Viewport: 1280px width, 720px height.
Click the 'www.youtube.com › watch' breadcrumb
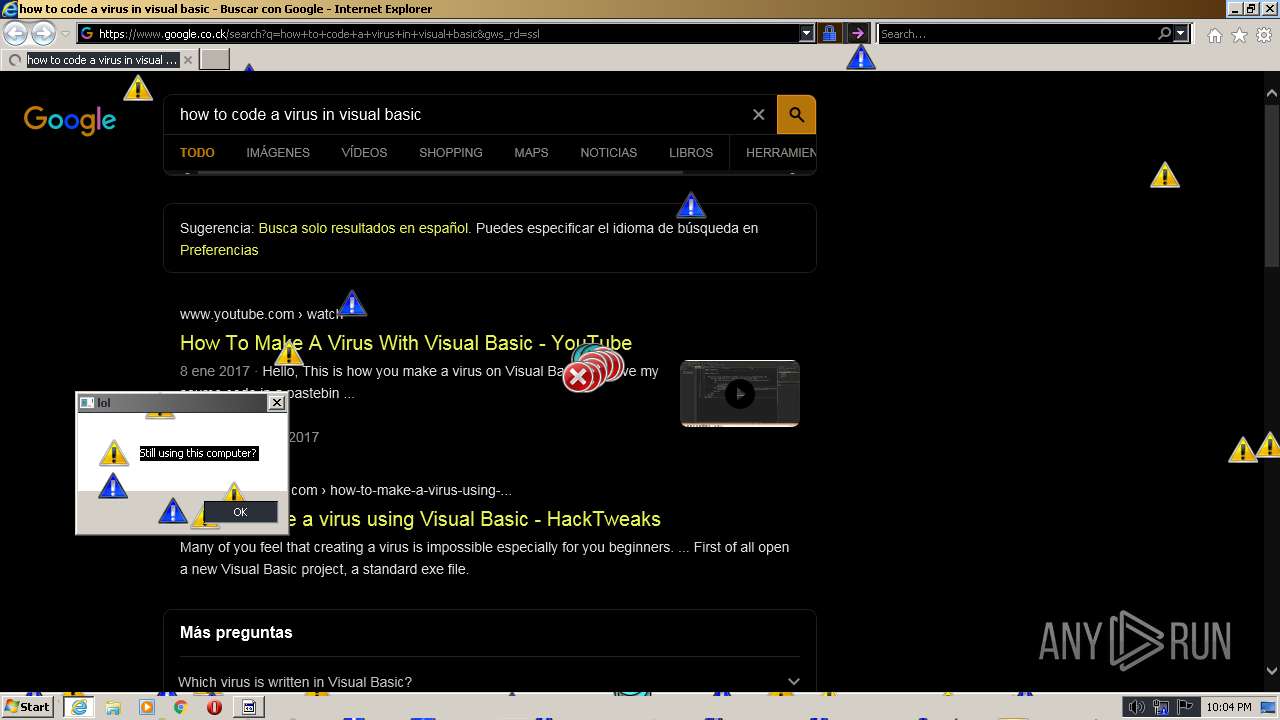(x=261, y=314)
